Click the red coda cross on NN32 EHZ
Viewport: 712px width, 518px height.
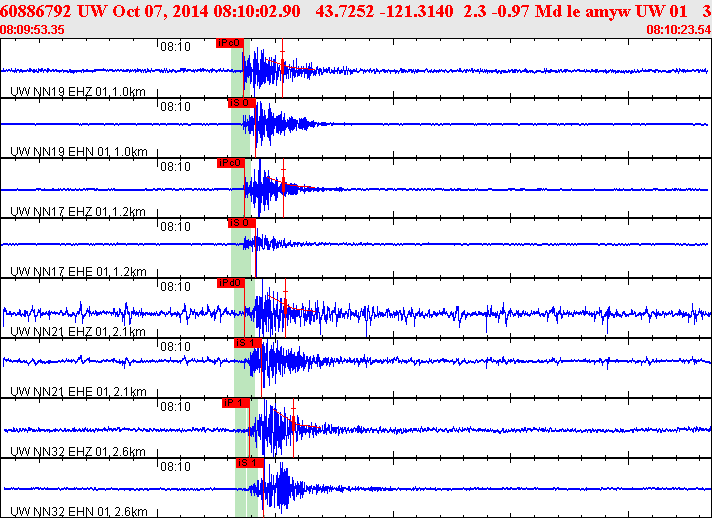[x=293, y=409]
